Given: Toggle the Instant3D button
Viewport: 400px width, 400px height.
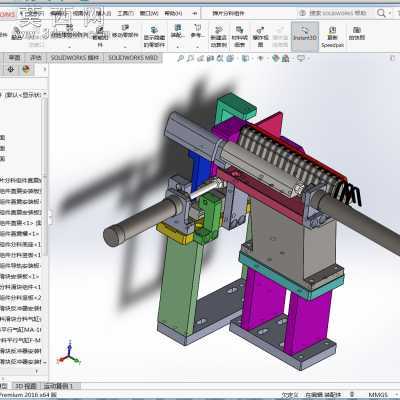Looking at the screenshot, I should (305, 36).
